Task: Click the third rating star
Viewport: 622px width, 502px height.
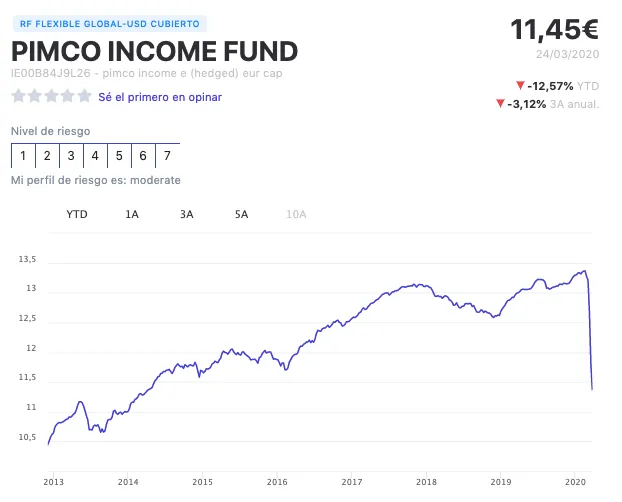Action: click(x=50, y=97)
